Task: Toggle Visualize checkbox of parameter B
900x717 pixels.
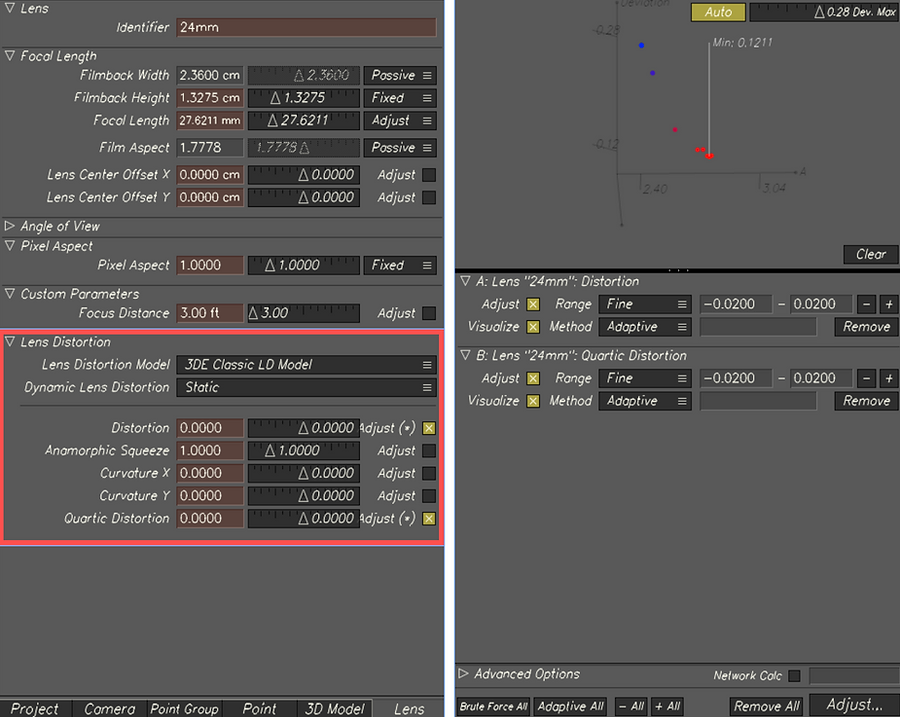Action: click(x=533, y=401)
